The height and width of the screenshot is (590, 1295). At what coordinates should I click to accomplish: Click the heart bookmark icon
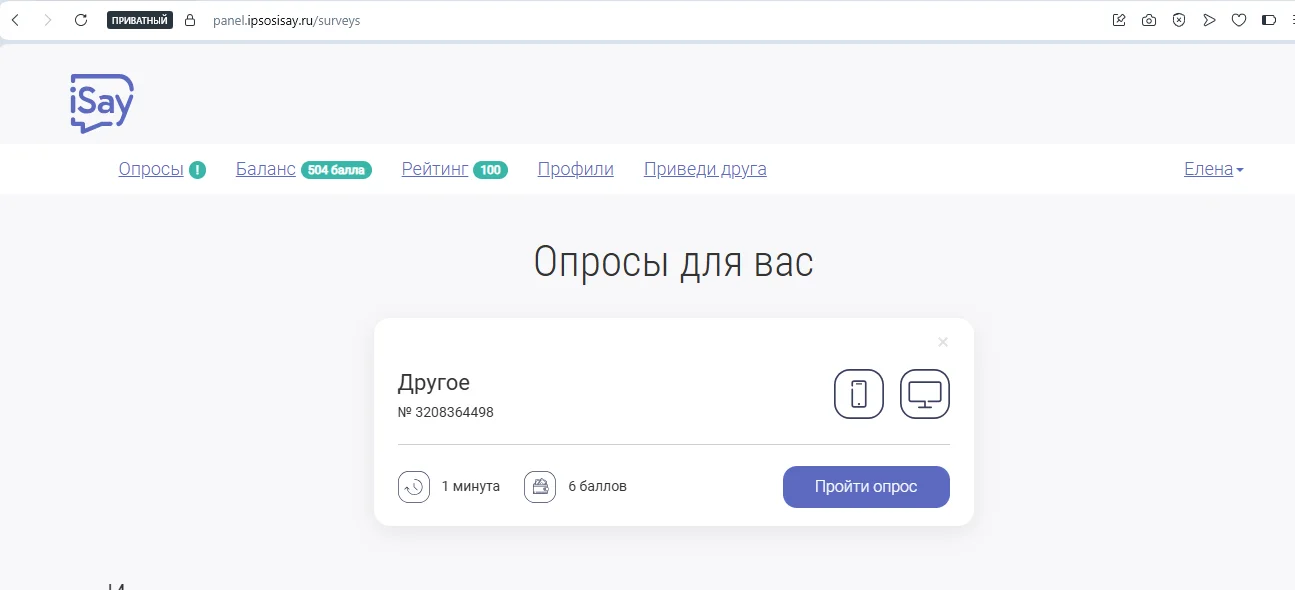(1239, 20)
